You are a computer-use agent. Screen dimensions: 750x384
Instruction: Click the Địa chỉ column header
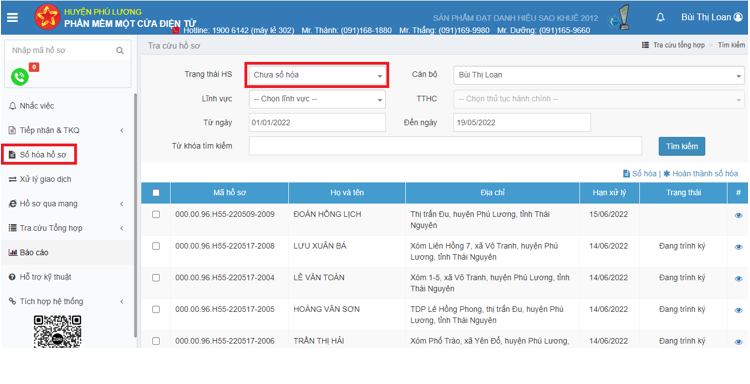tap(492, 193)
